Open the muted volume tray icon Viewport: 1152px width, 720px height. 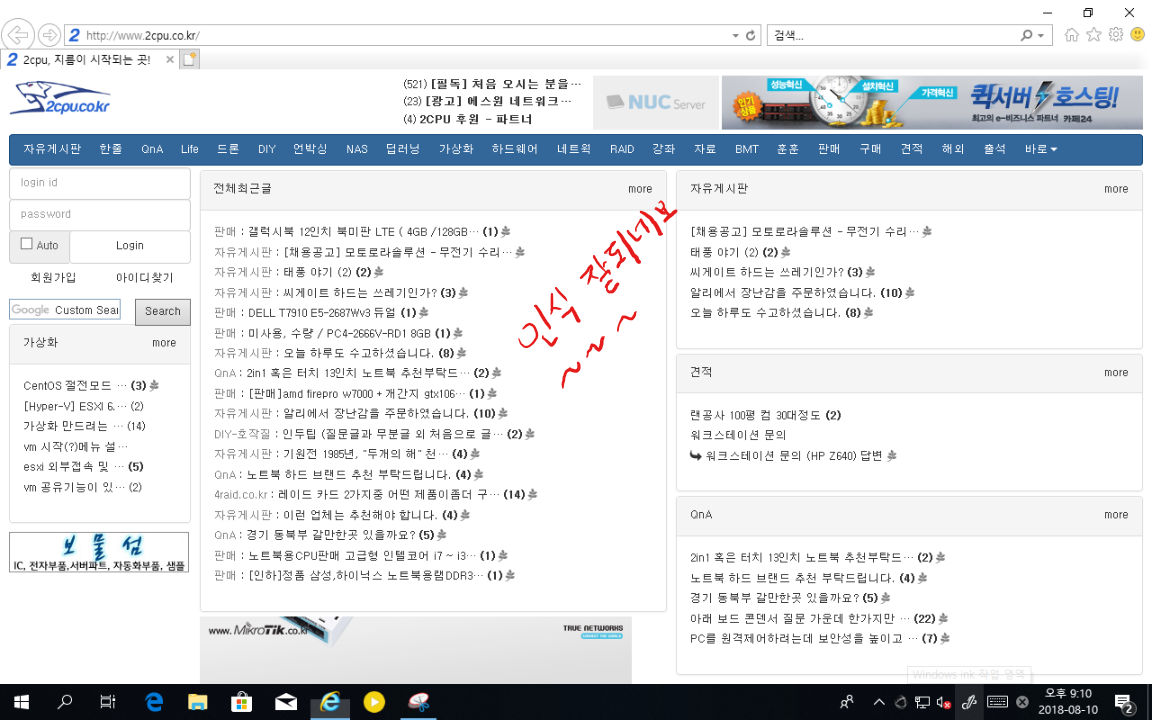(944, 702)
